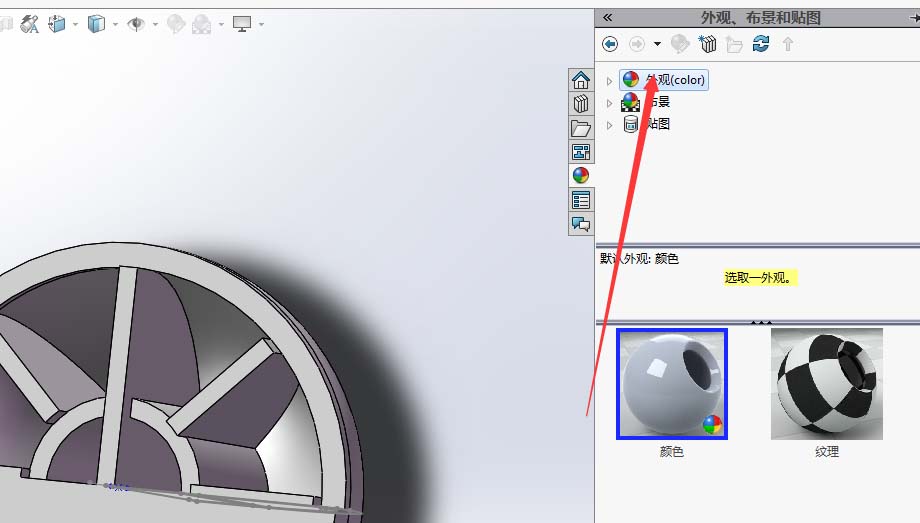Click the 颜色 label under thumbnail

tap(672, 451)
